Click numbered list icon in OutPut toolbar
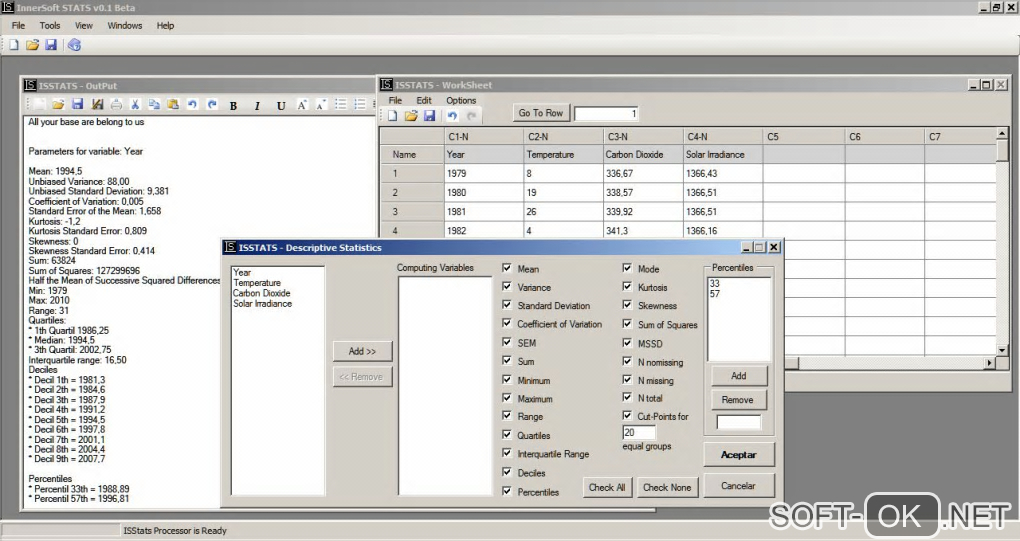1020x541 pixels. point(360,104)
